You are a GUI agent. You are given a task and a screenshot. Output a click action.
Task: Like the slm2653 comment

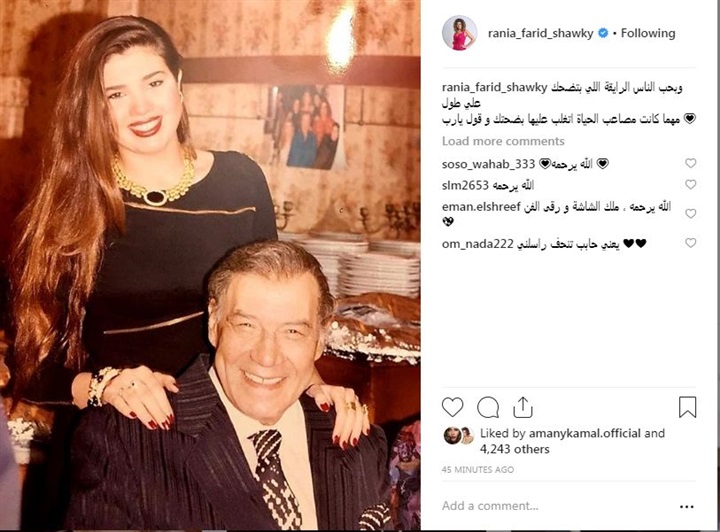pos(691,185)
